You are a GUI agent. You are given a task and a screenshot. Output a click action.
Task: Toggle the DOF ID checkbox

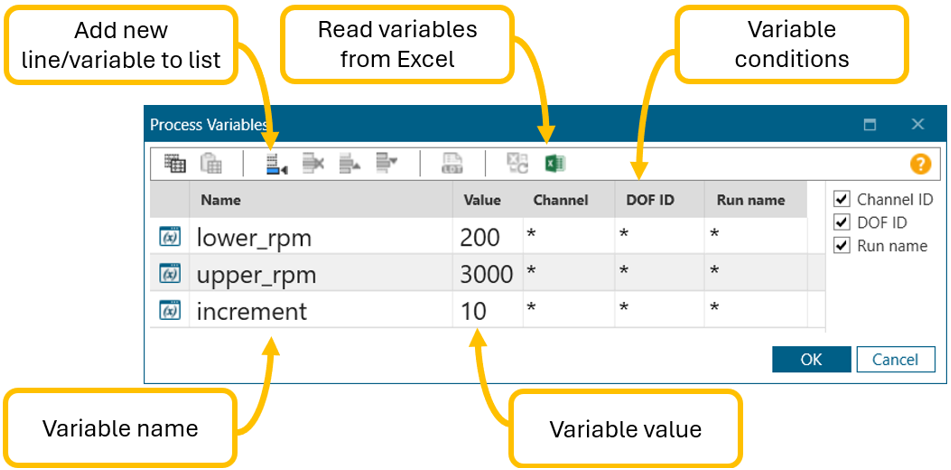click(842, 223)
